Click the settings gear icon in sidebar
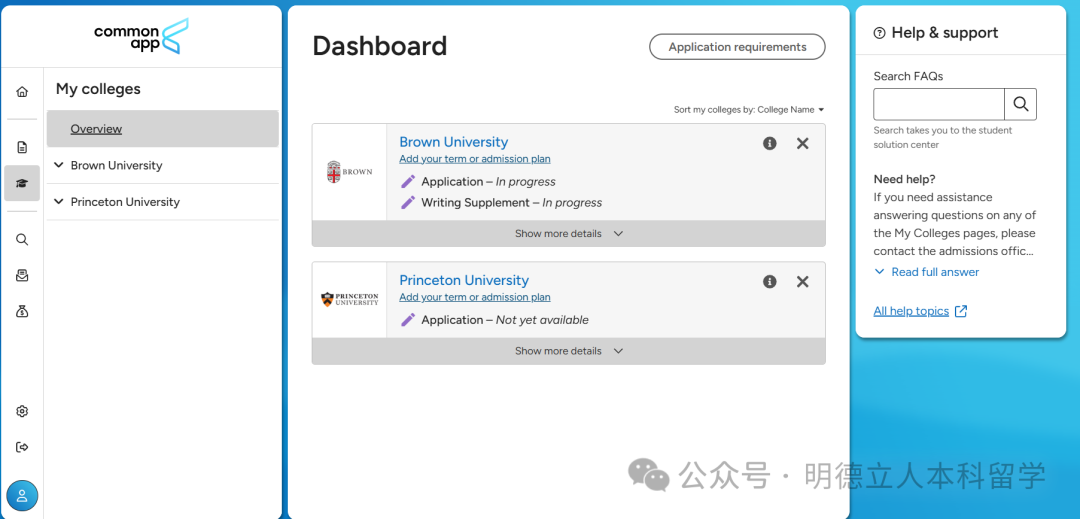This screenshot has width=1080, height=519. (x=22, y=411)
